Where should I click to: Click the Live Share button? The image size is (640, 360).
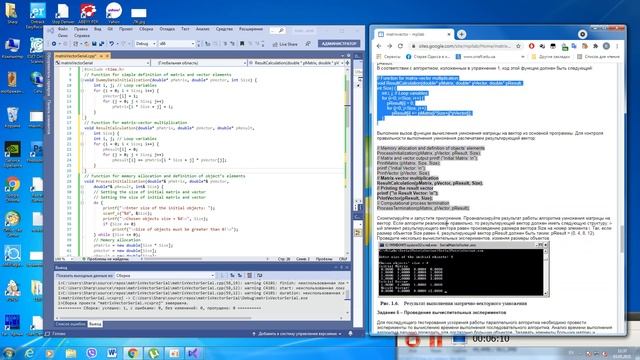(284, 44)
